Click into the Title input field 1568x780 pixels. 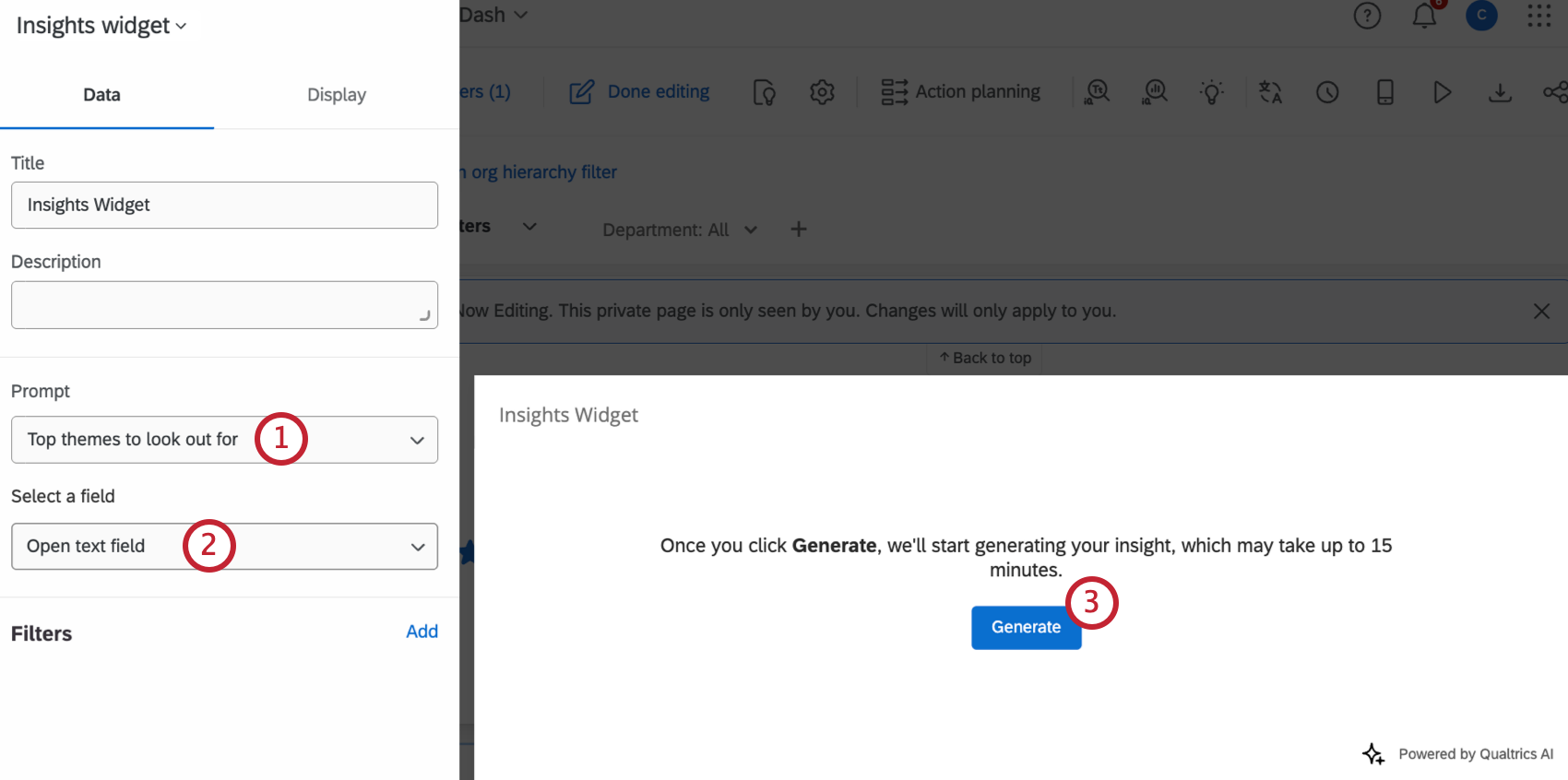click(224, 205)
